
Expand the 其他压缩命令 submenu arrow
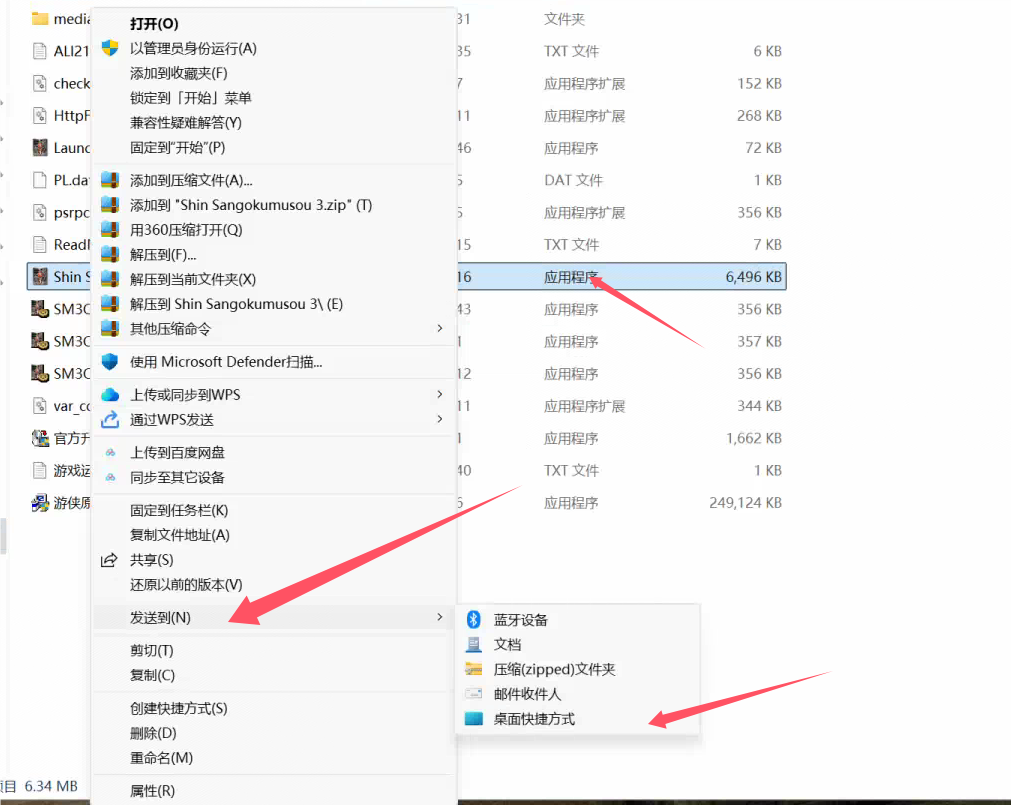tap(440, 328)
